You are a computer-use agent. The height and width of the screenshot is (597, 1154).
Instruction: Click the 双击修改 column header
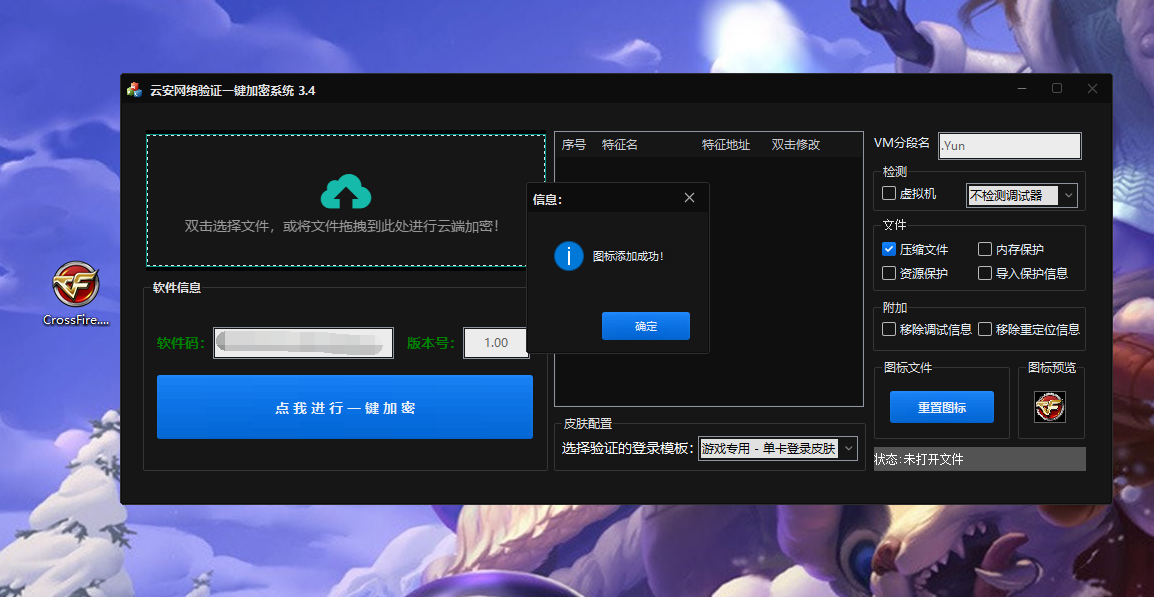click(x=796, y=145)
